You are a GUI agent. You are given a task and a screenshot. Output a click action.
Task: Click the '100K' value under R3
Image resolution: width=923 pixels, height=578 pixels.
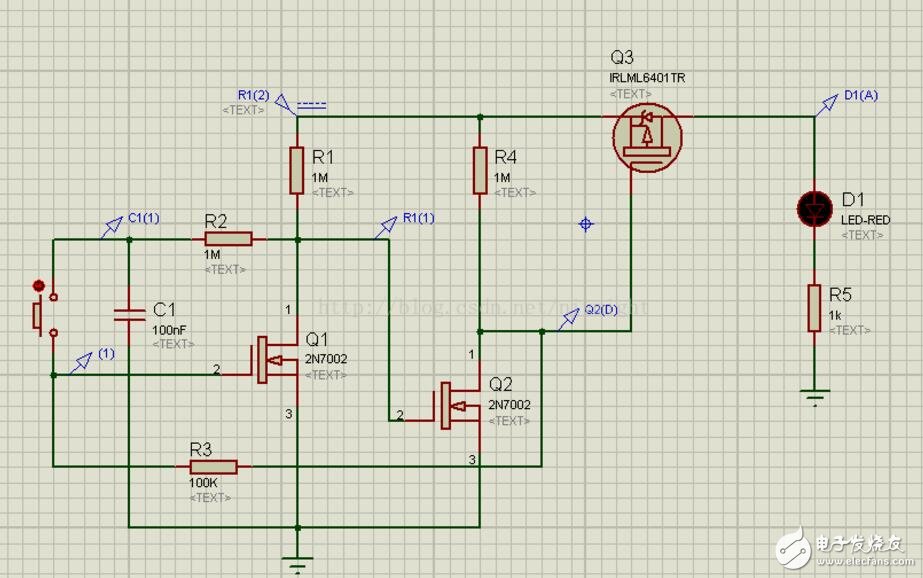click(x=203, y=483)
